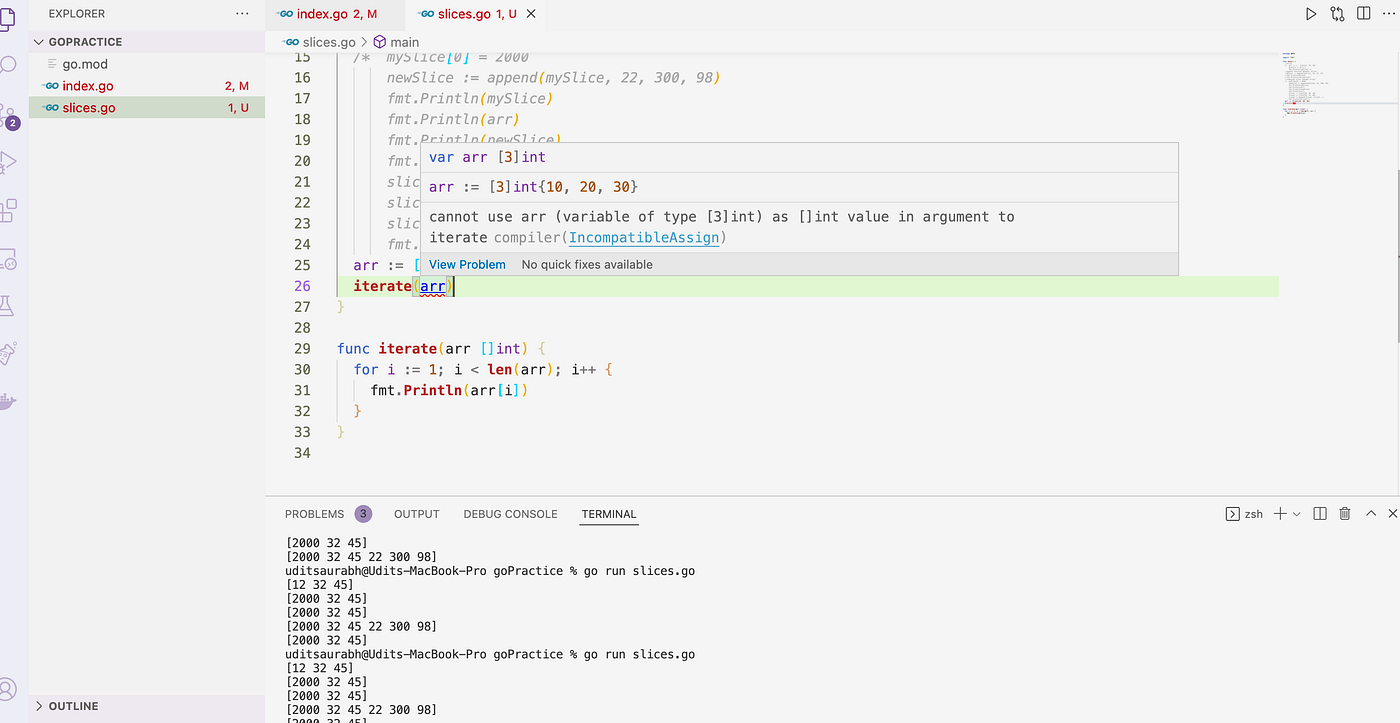Kill the terminal using the trash icon
This screenshot has width=1400, height=723.
point(1344,512)
